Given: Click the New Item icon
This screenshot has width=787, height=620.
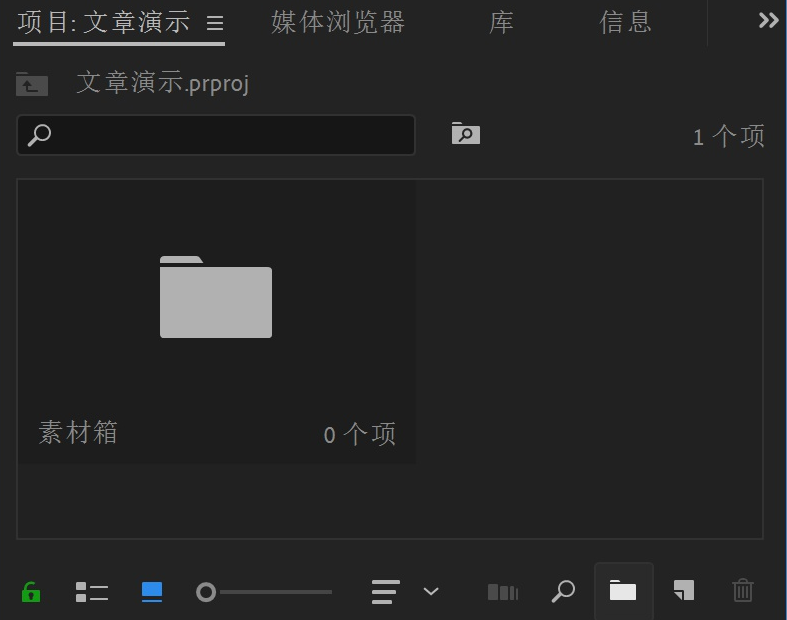Looking at the screenshot, I should click(684, 590).
